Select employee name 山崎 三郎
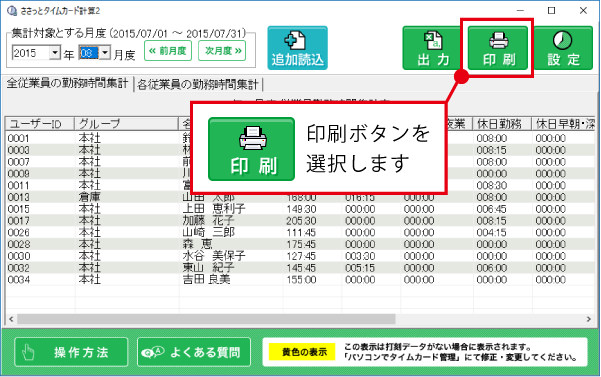This screenshot has height=377, width=601. (209, 232)
